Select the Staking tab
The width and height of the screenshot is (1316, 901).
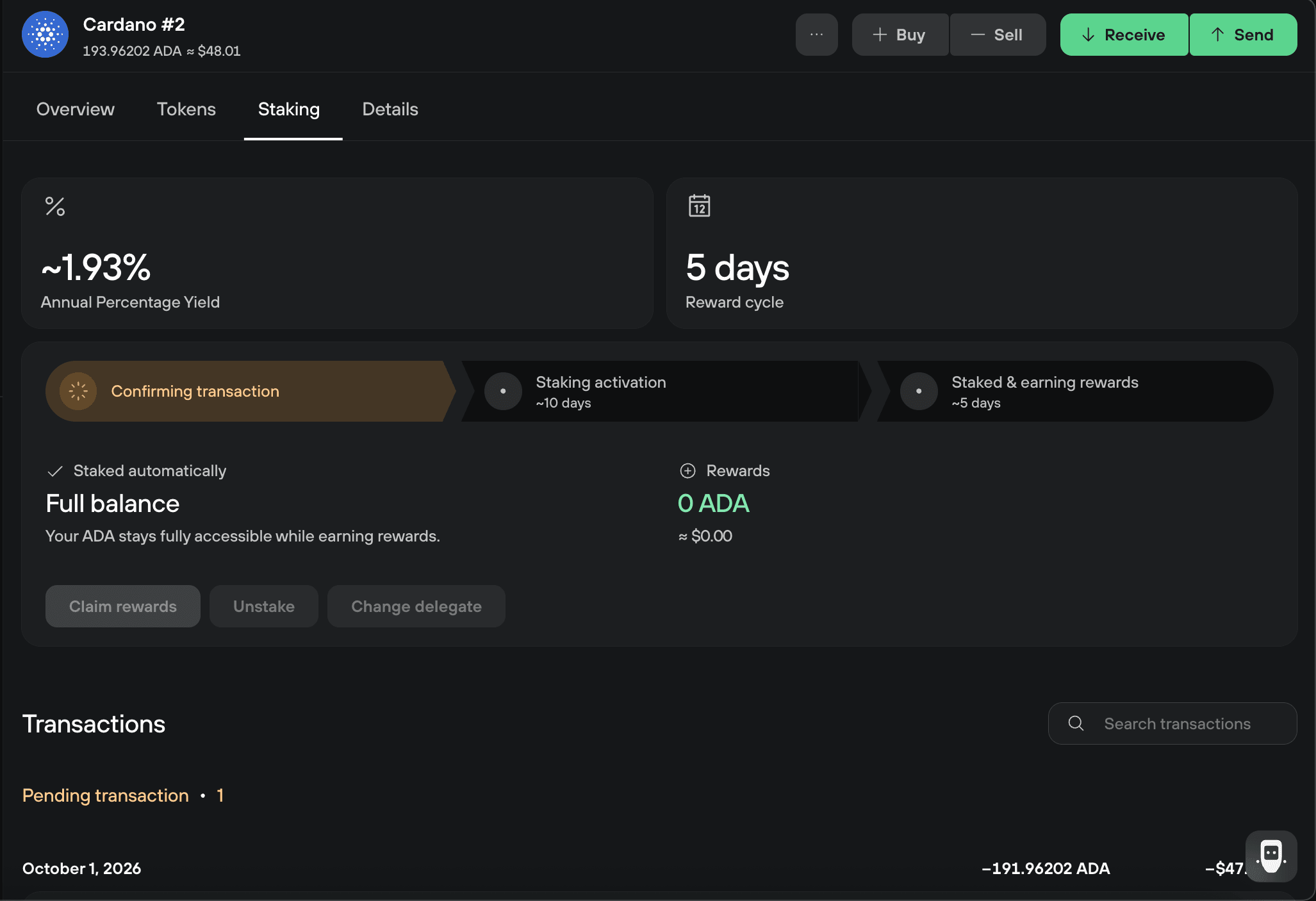[x=289, y=110]
